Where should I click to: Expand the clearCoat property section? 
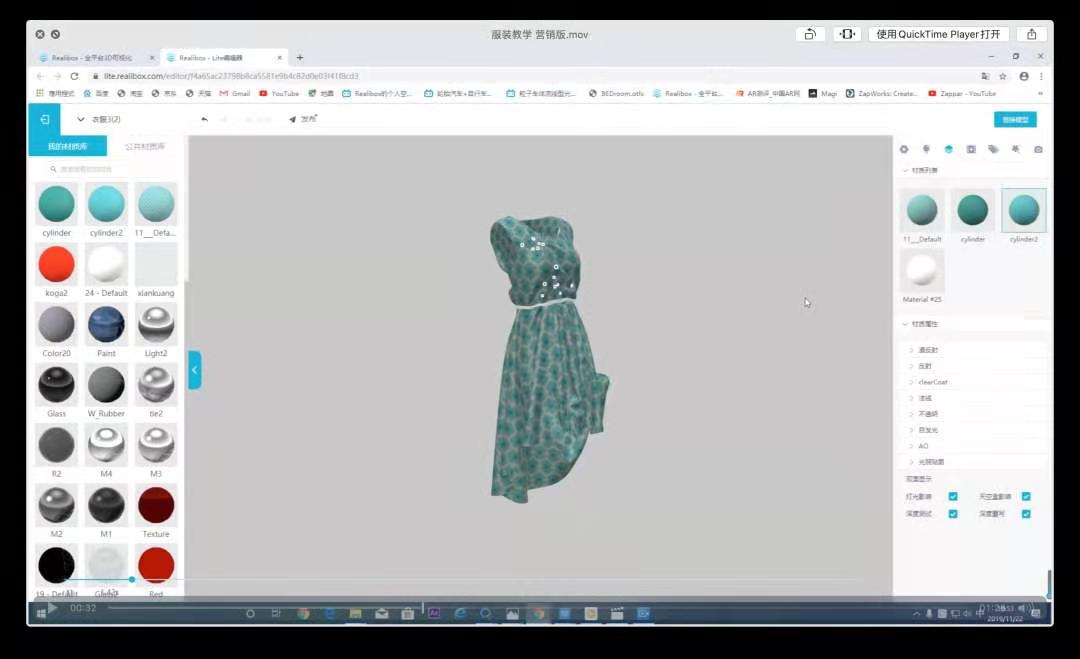932,382
